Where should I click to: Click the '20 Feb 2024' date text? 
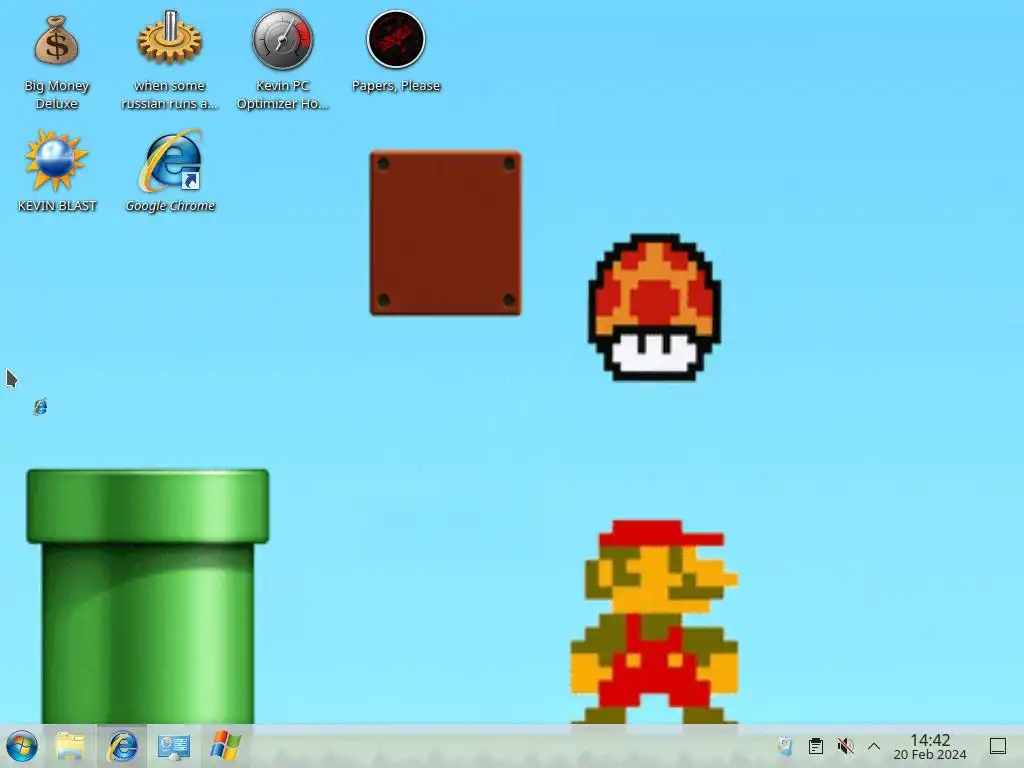coord(930,755)
